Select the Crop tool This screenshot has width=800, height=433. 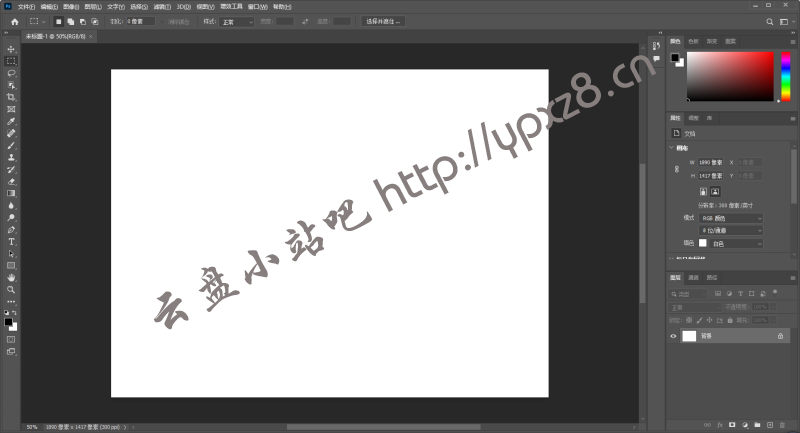(11, 97)
